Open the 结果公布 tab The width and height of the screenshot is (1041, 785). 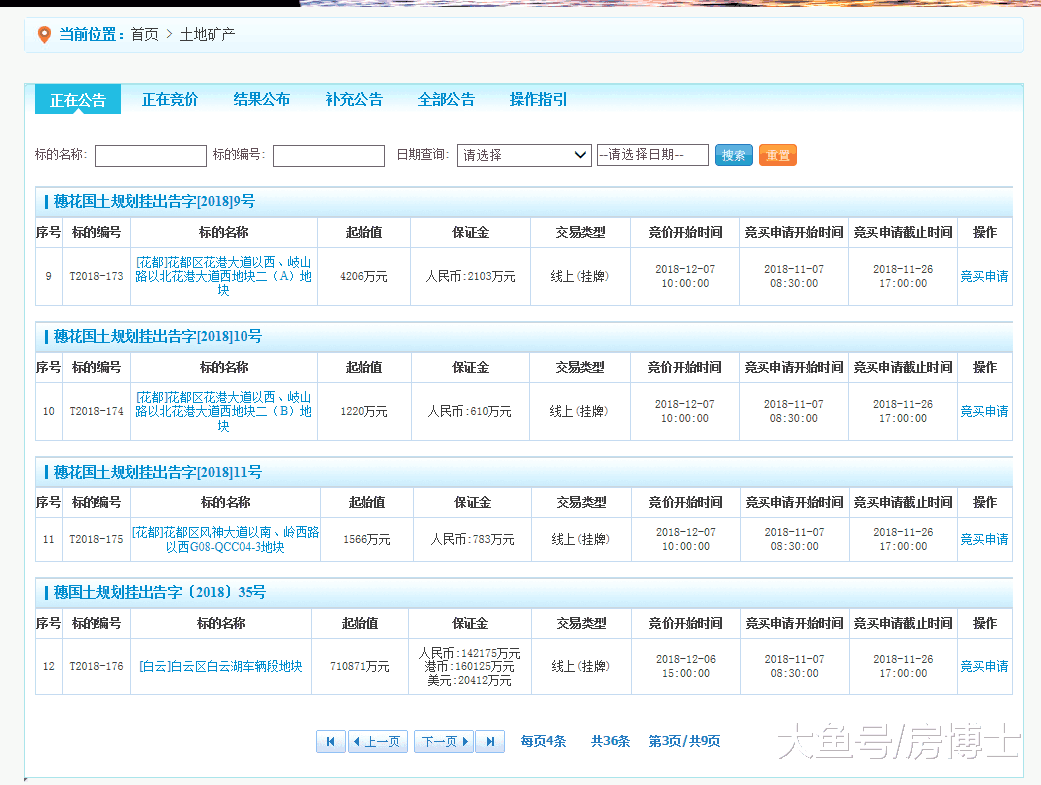point(261,99)
